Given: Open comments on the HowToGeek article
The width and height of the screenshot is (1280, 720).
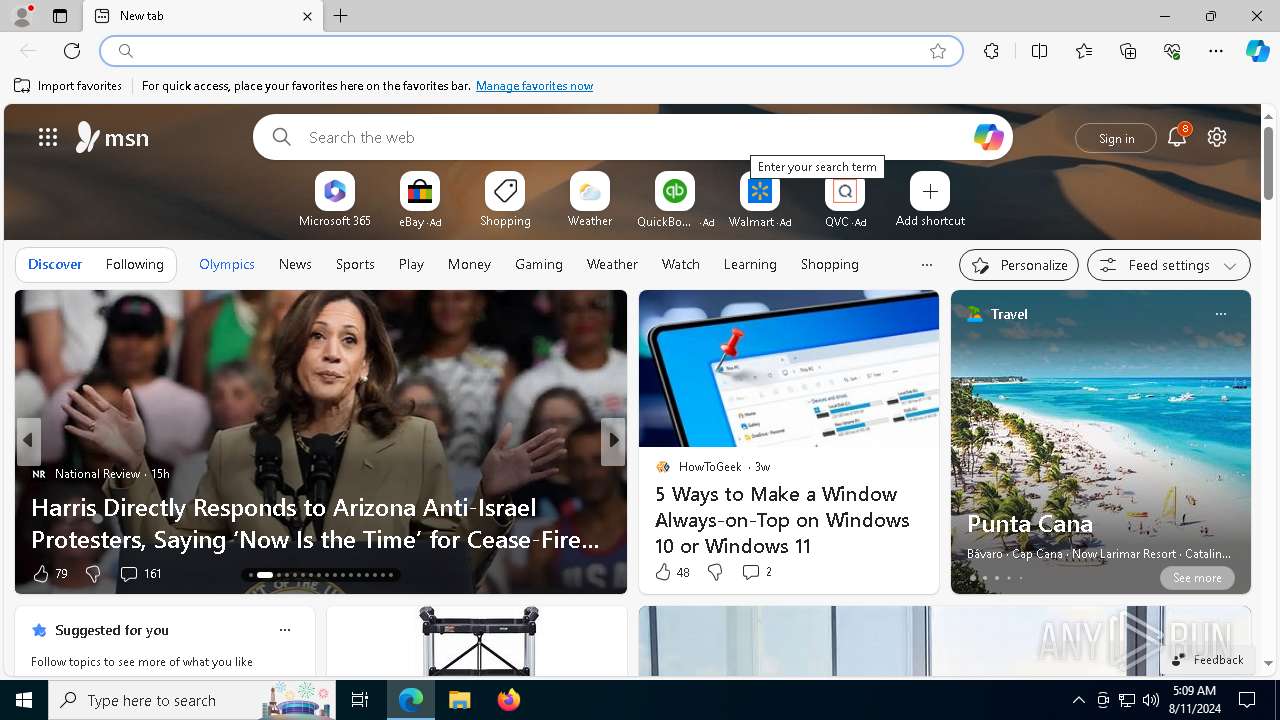Looking at the screenshot, I should (756, 572).
